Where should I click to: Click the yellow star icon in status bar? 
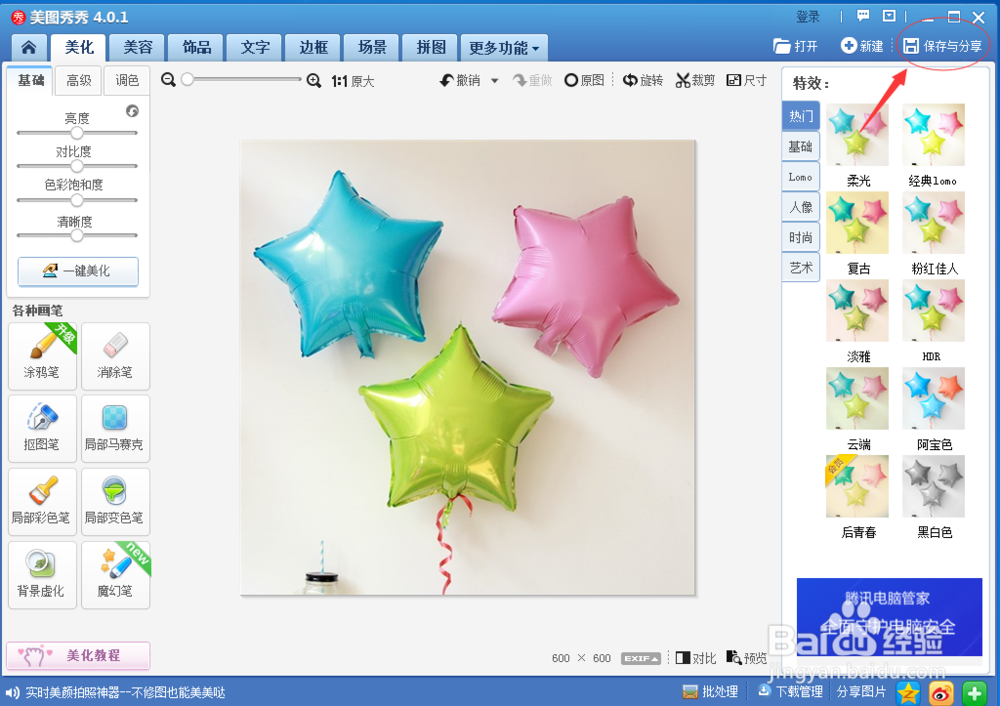pyautogui.click(x=908, y=693)
